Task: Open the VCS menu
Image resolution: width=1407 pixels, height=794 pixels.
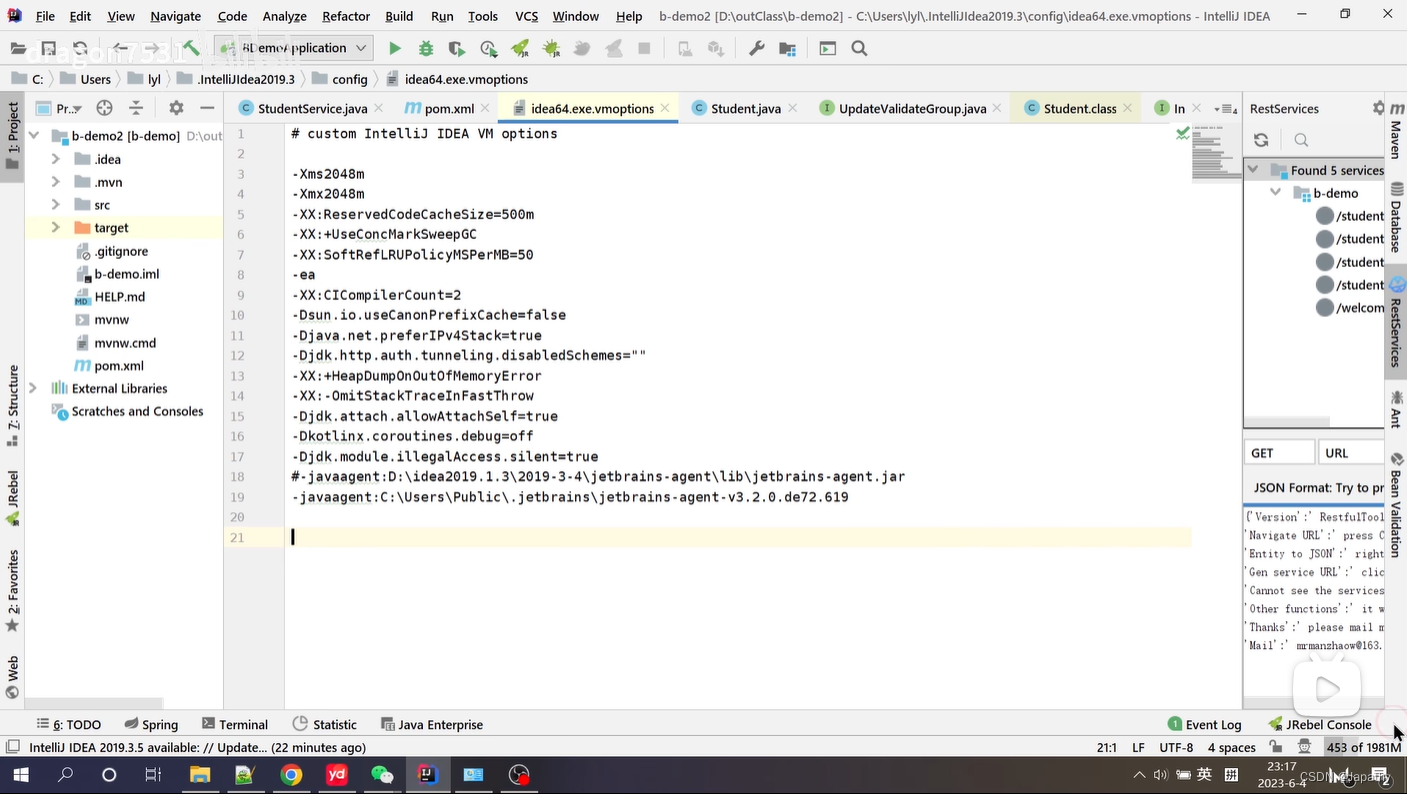Action: (x=526, y=16)
